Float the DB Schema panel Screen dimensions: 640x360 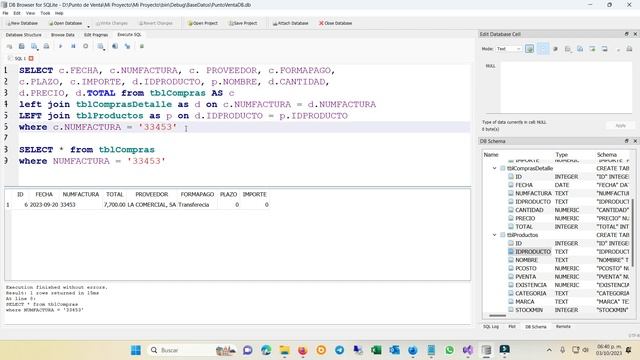[627, 141]
